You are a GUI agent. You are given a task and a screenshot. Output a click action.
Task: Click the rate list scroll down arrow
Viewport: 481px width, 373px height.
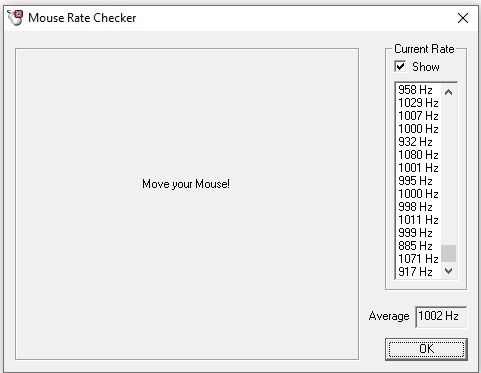pyautogui.click(x=449, y=271)
